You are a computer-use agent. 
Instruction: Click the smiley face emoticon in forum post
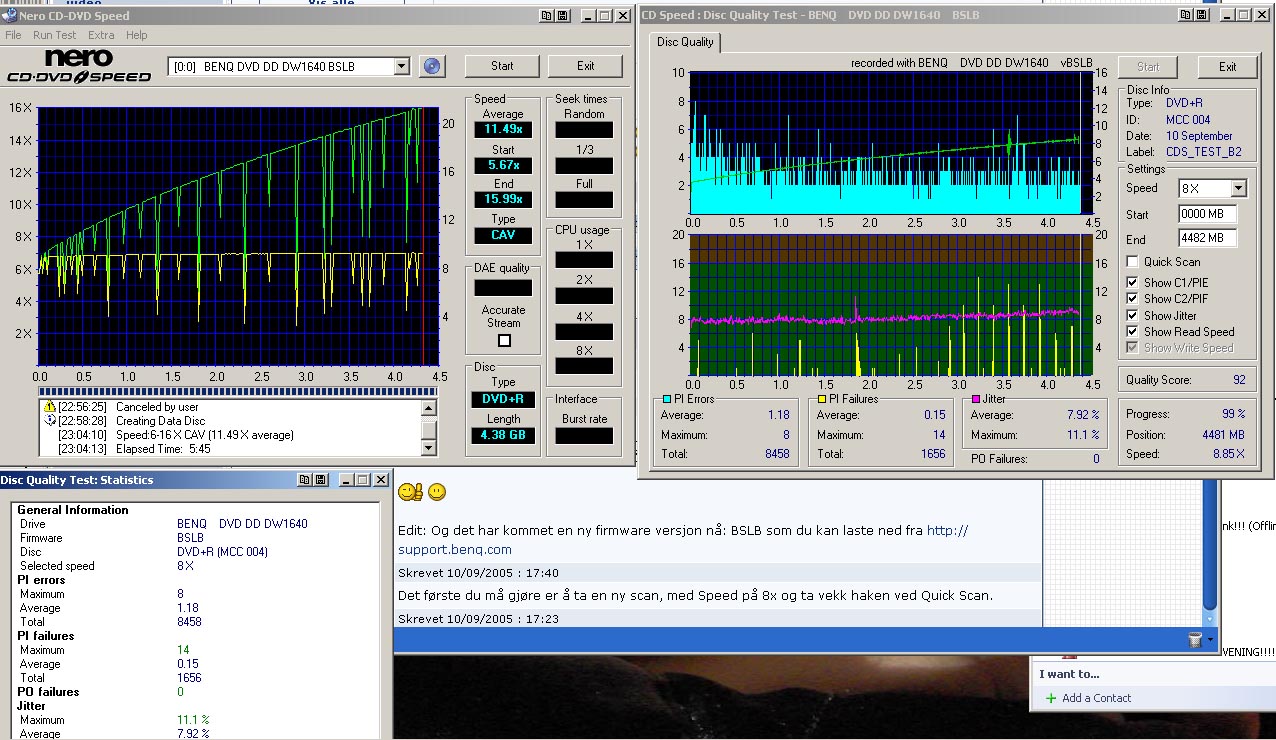[437, 492]
